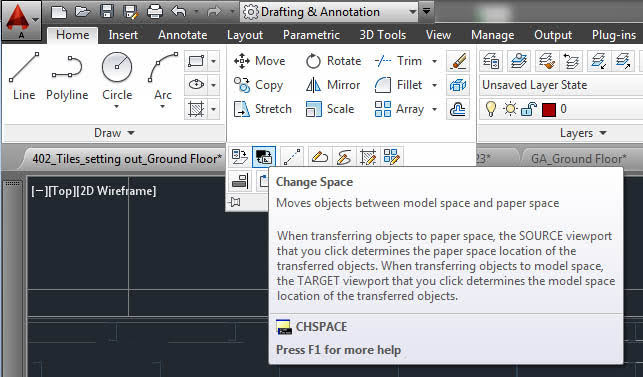
Task: Click the Edit Polyline icon
Action: (320, 156)
